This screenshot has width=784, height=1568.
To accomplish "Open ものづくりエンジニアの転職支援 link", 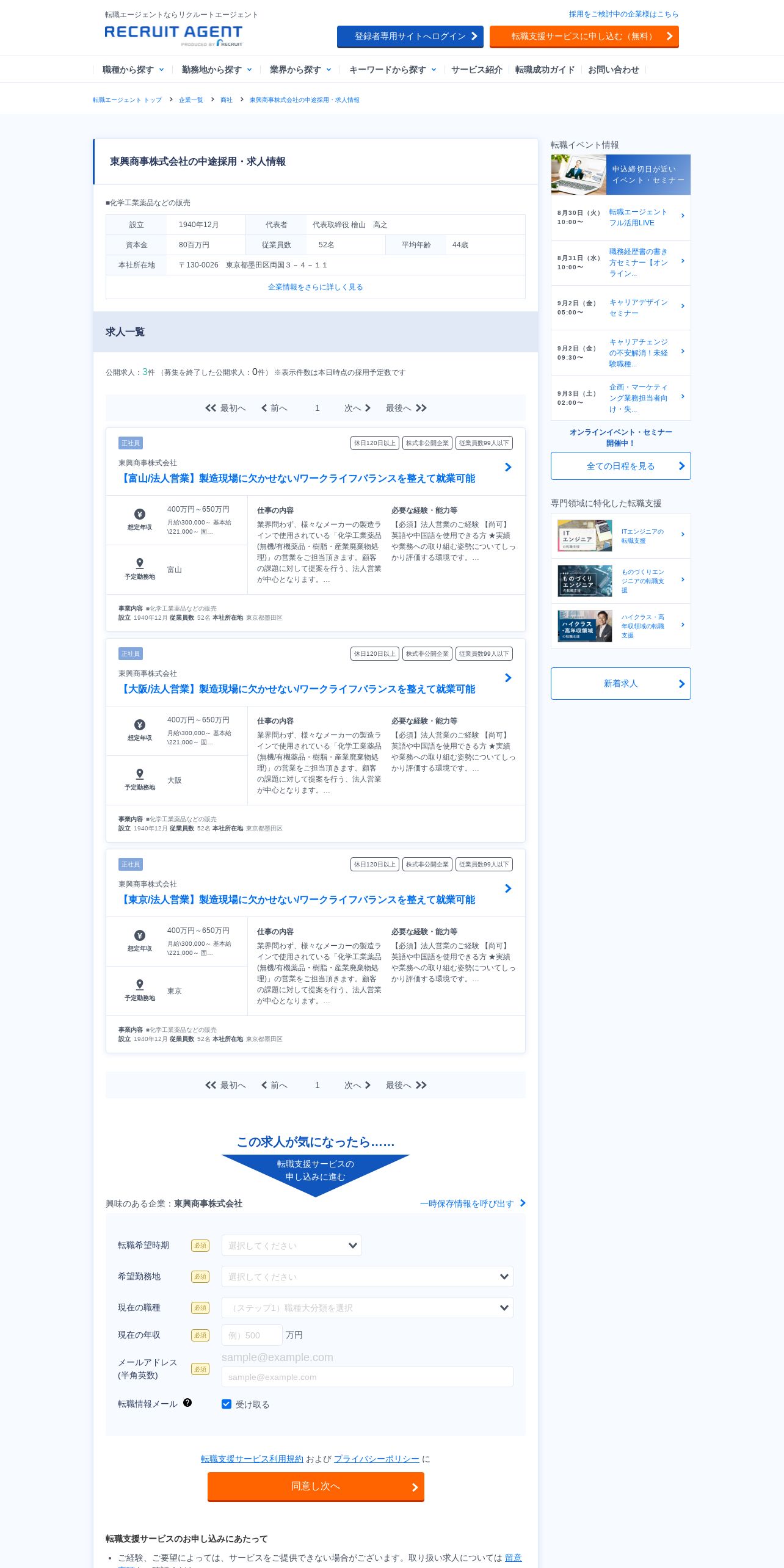I will 643,581.
